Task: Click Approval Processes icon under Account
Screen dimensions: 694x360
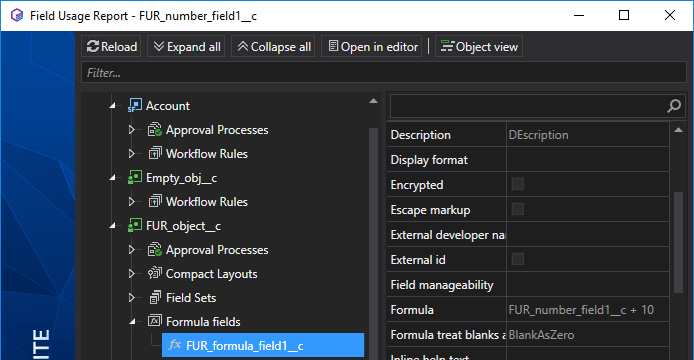Action: (154, 129)
